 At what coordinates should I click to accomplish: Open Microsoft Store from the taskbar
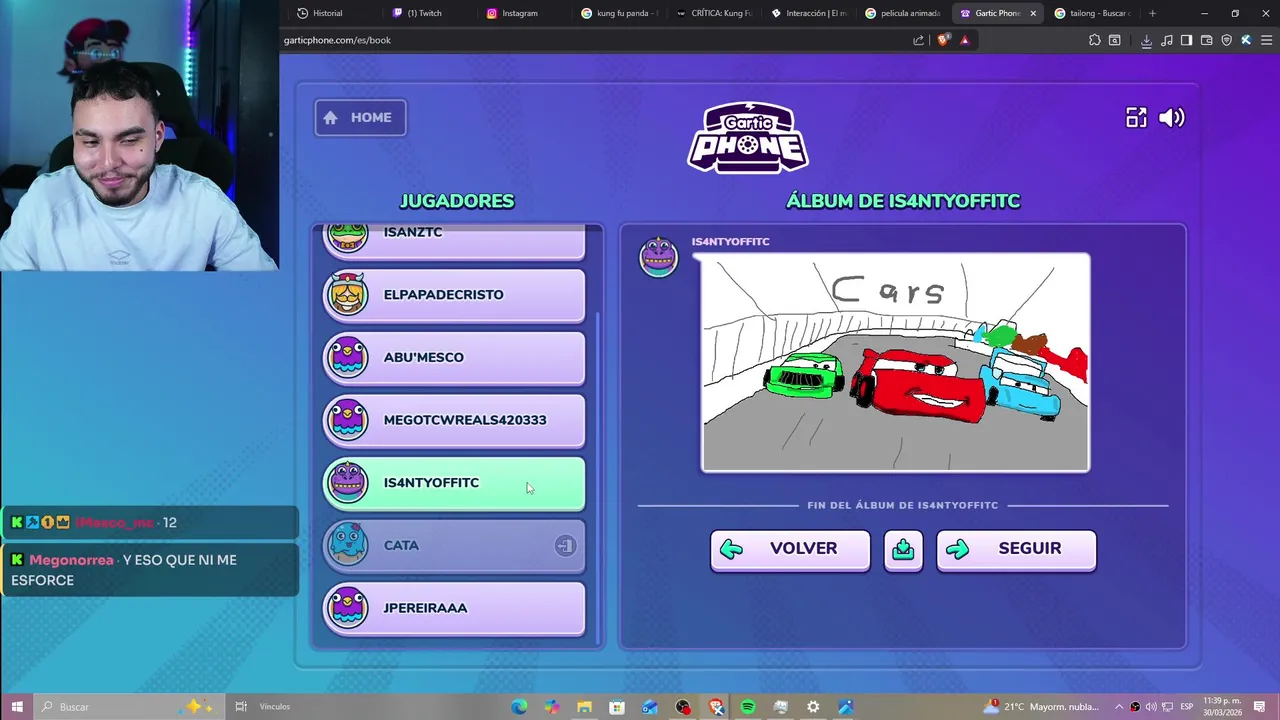(617, 707)
